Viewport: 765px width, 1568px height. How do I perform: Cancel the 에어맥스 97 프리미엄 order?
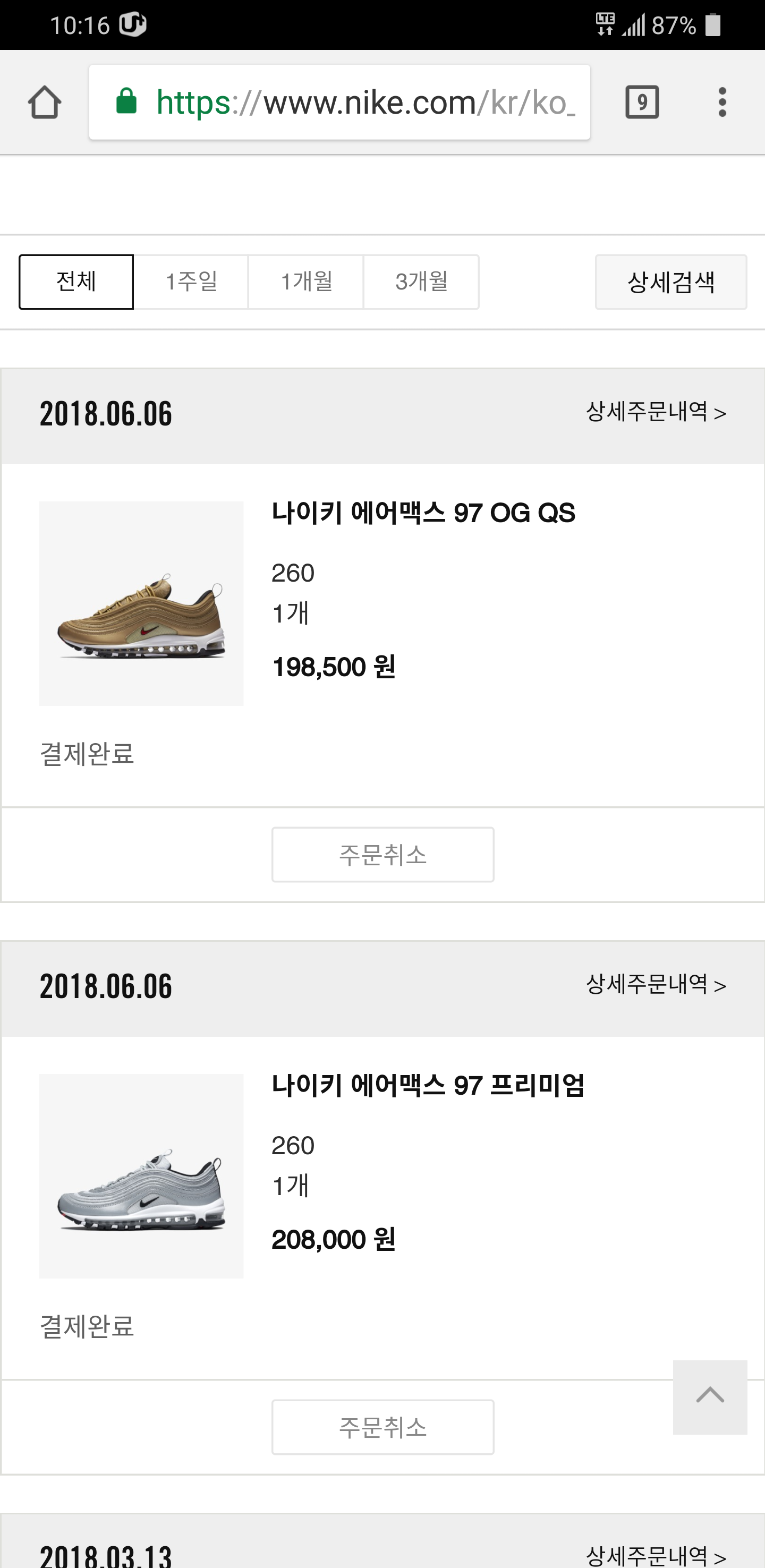[x=383, y=1427]
